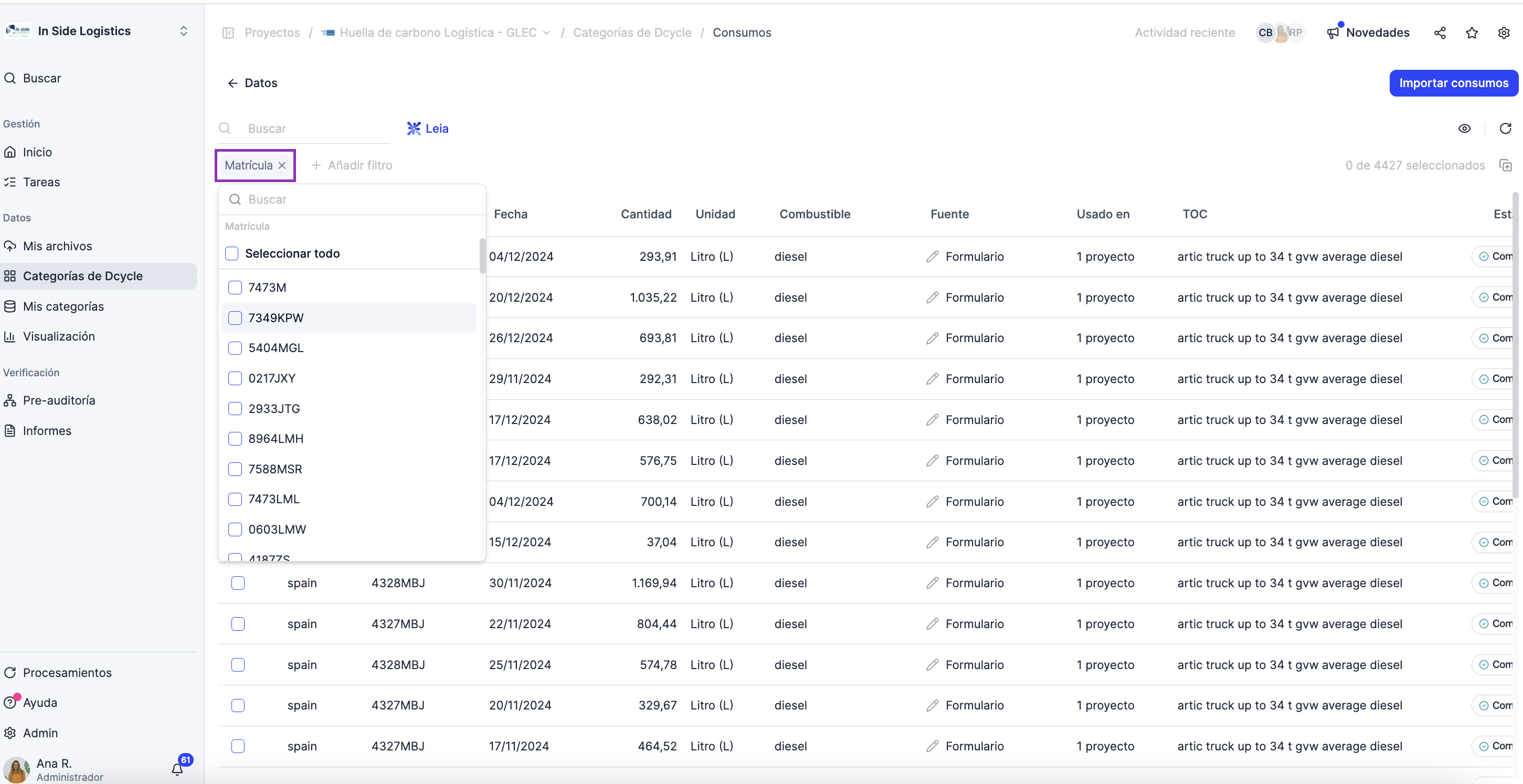
Task: Check Seleccionar todo checkbox
Action: point(232,253)
